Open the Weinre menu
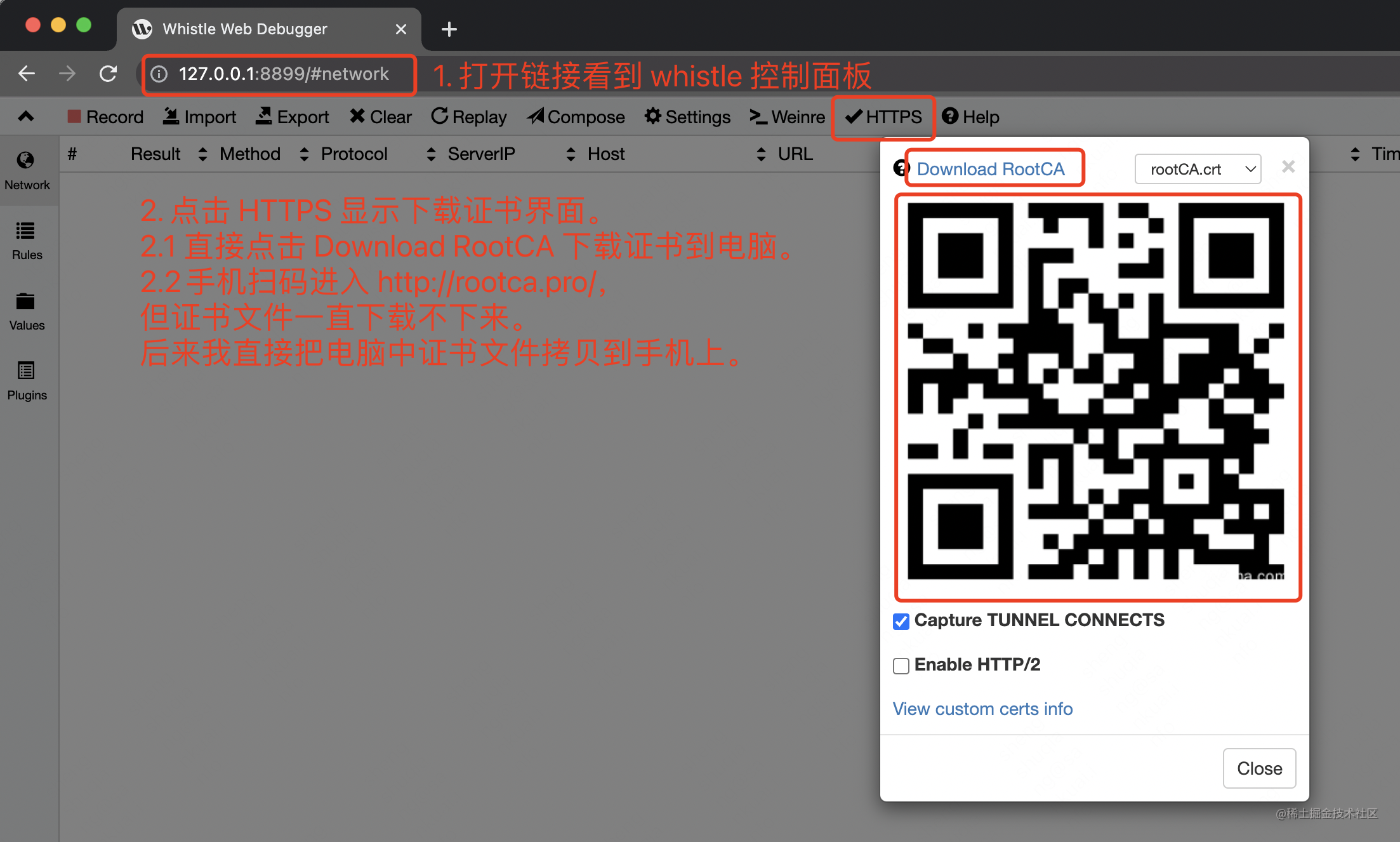Screen dimensions: 1400x842 [x=787, y=117]
